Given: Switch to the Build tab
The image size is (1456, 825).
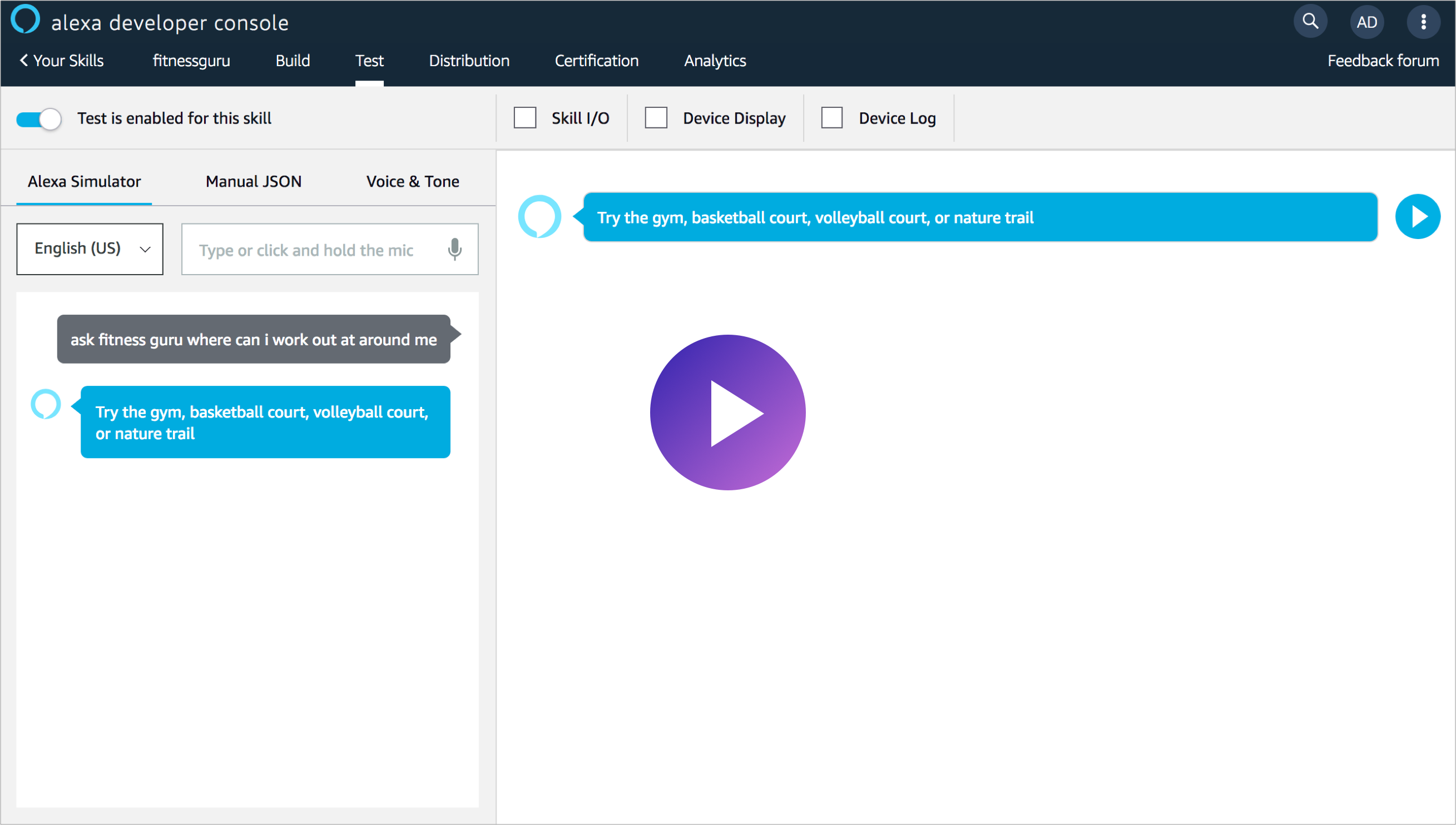Looking at the screenshot, I should pos(293,61).
